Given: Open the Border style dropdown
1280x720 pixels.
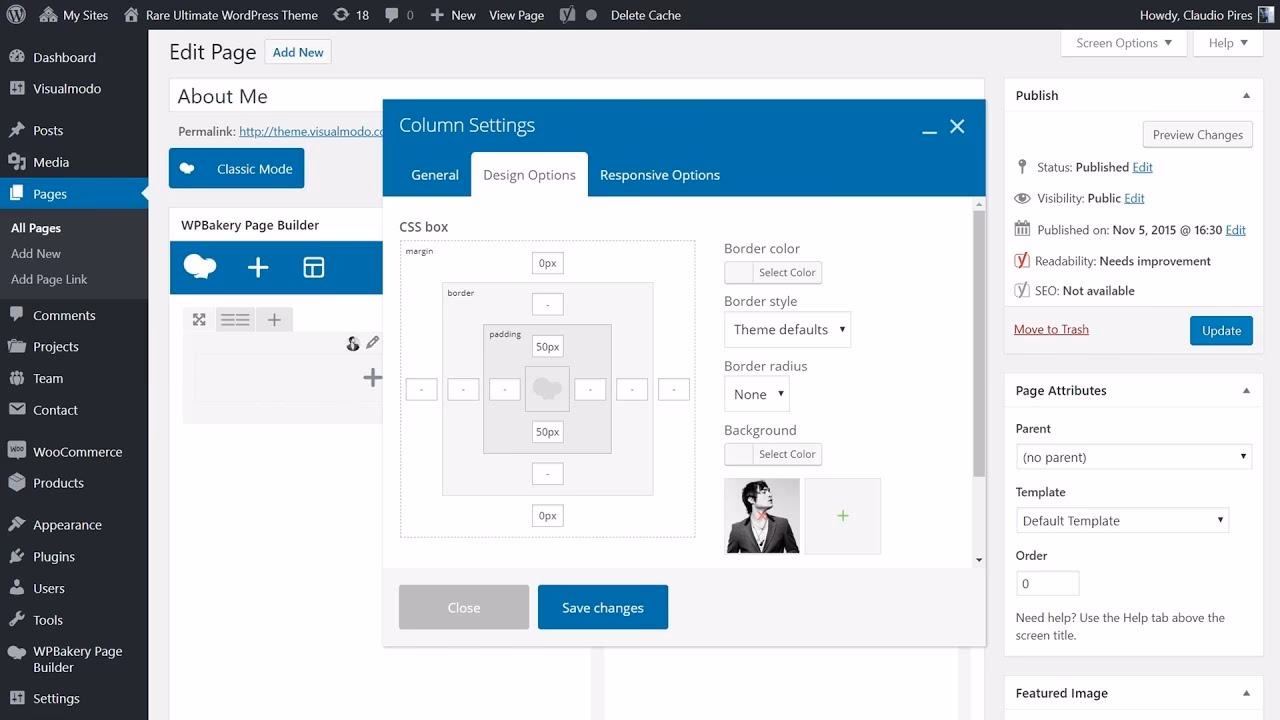Looking at the screenshot, I should point(787,329).
